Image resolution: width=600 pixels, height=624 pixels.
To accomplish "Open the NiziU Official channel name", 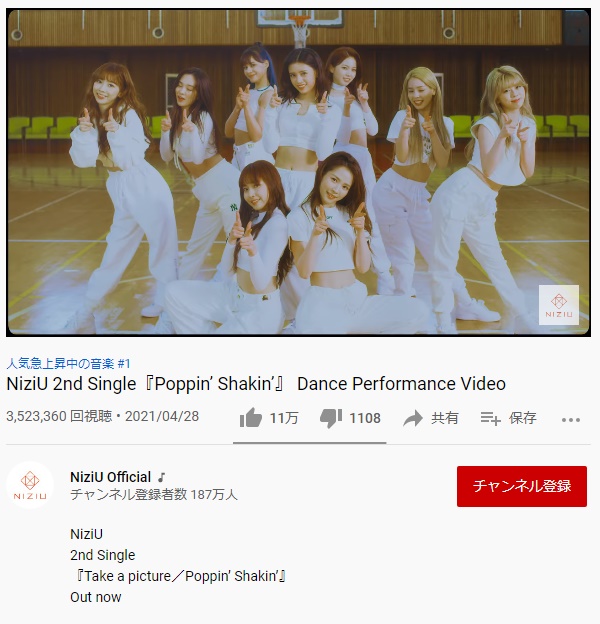I will (x=110, y=477).
